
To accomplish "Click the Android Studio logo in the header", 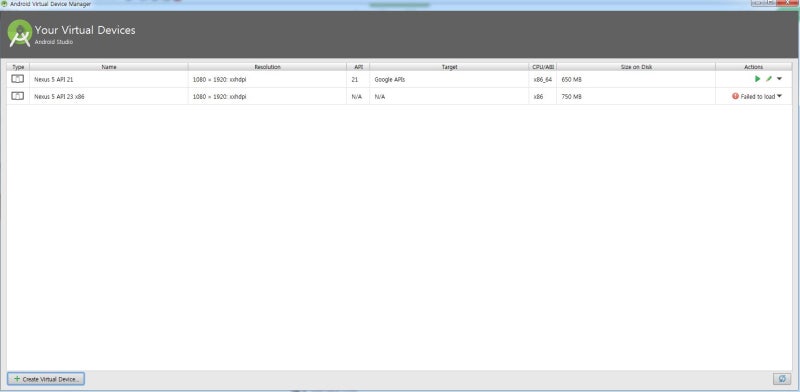I will coord(20,34).
